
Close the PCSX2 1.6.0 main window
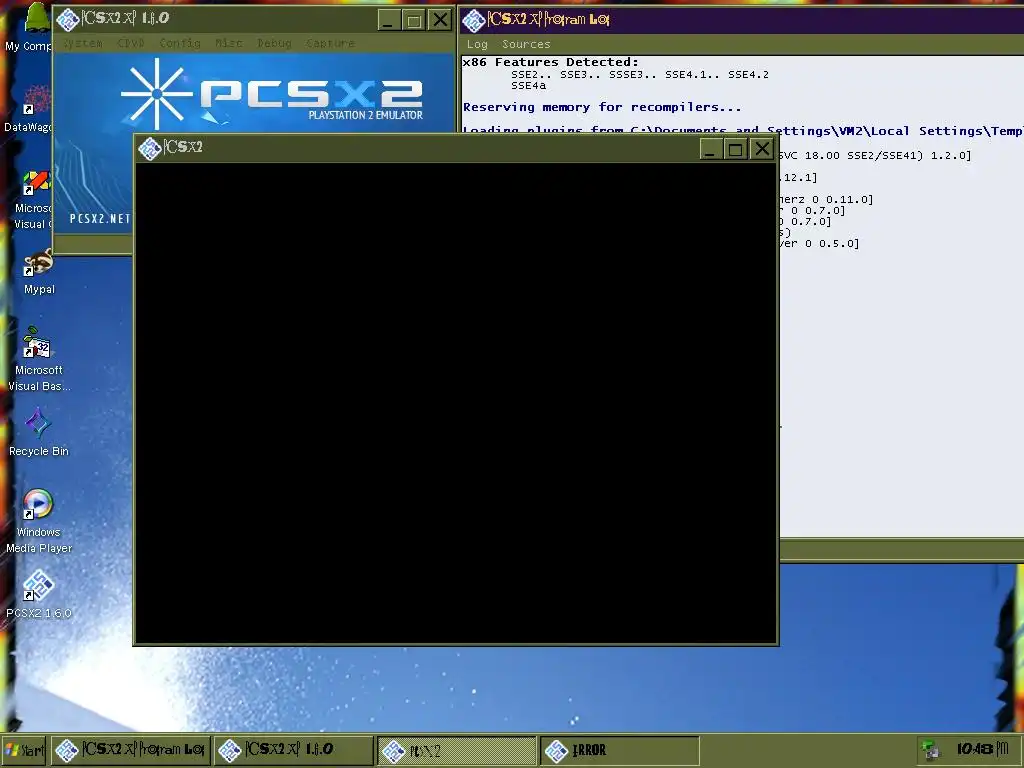(x=441, y=20)
